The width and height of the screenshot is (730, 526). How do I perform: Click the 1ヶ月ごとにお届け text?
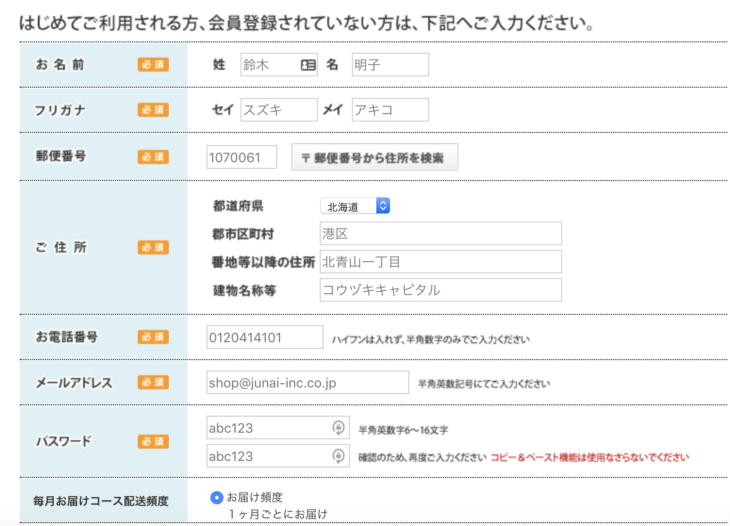coord(278,514)
